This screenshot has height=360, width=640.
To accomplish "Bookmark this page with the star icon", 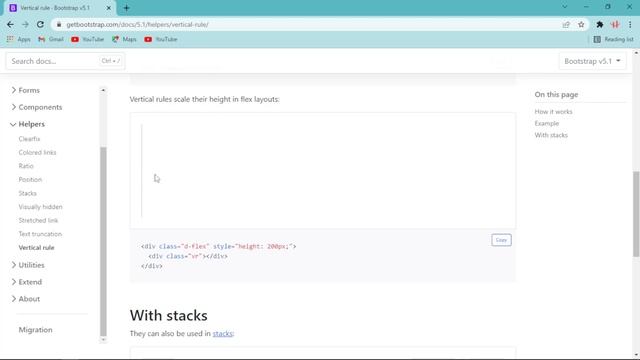I will (581, 24).
